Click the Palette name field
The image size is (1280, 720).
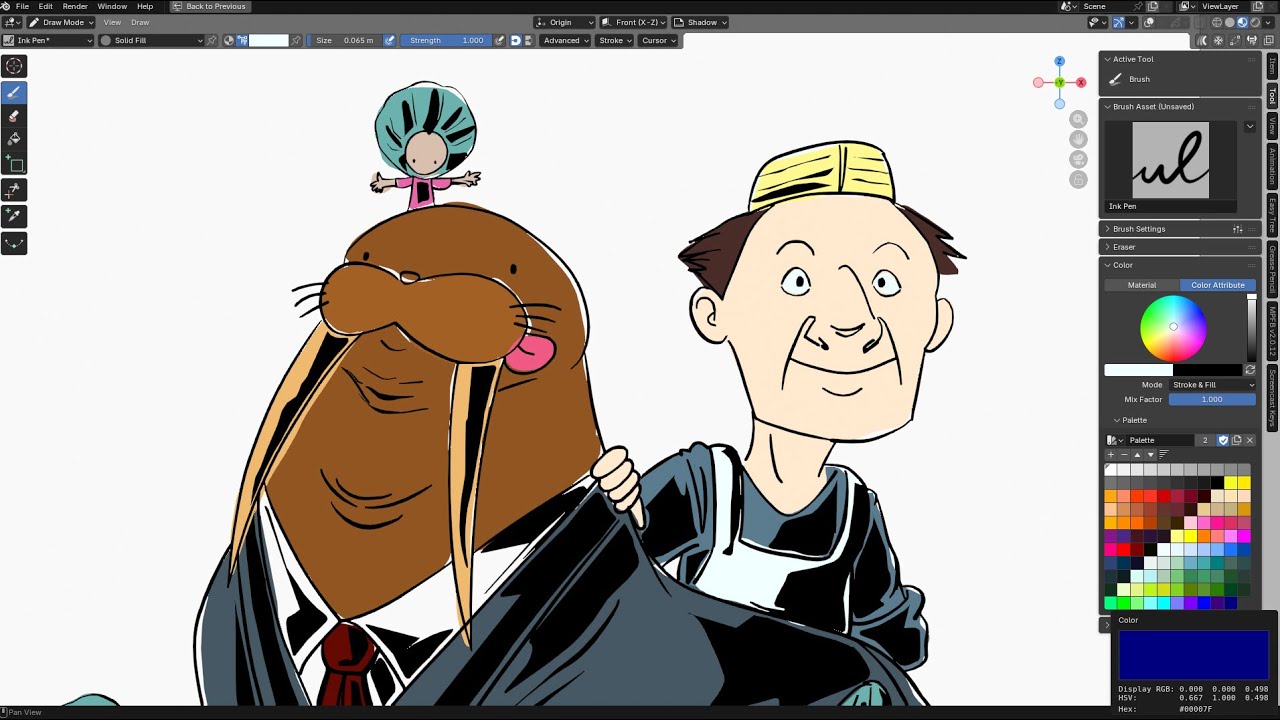[1162, 440]
